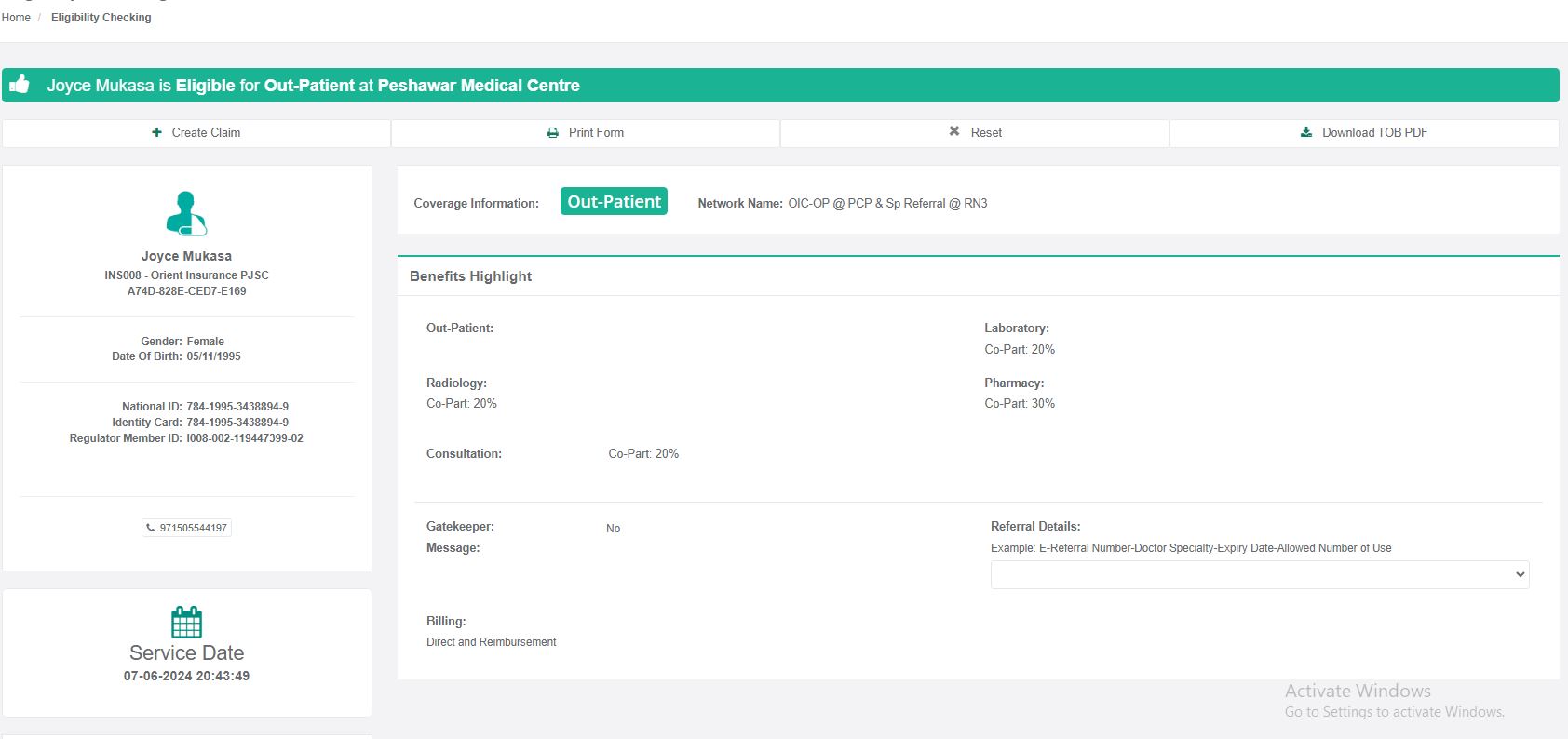Click the phone icon beside 971505544197
The image size is (1568, 739).
tap(151, 528)
